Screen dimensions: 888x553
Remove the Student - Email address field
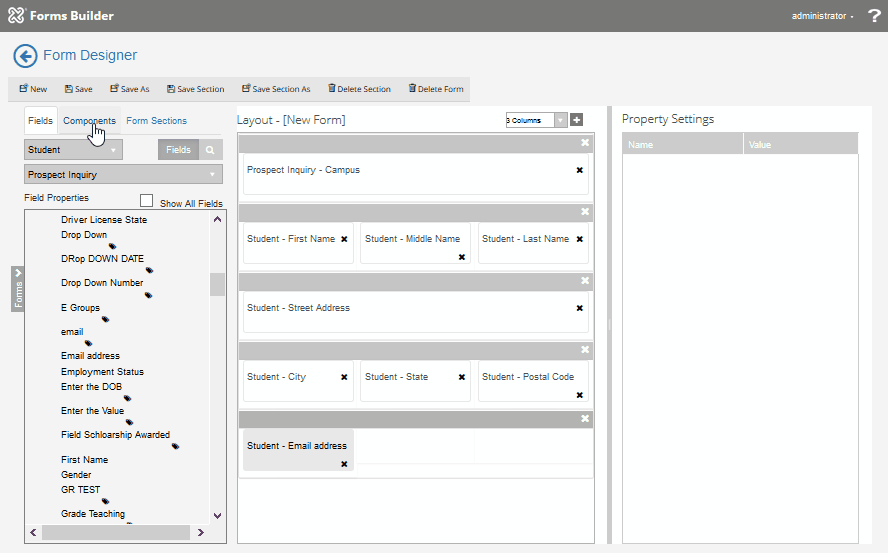[344, 464]
